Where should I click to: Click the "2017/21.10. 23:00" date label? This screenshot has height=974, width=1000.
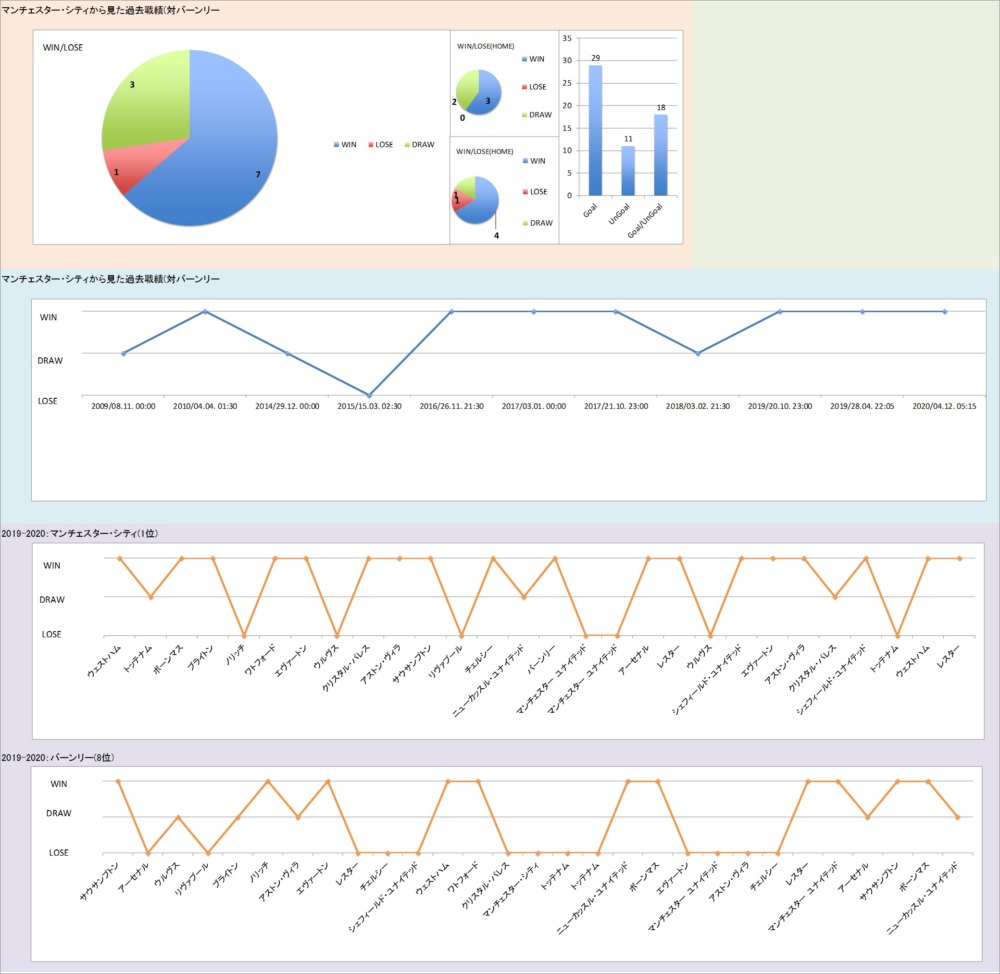616,406
